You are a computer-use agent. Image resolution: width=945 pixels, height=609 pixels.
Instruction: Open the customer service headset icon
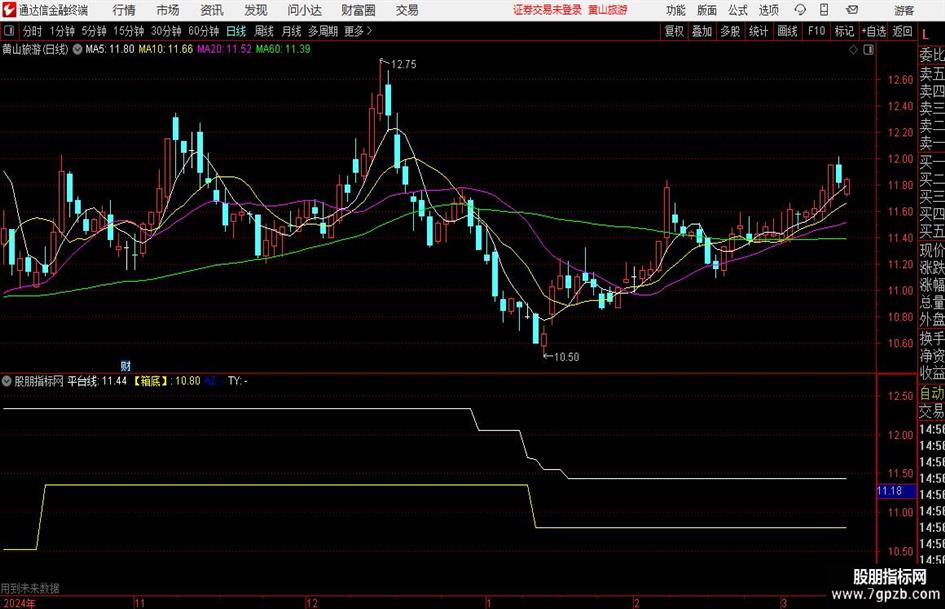pos(800,10)
